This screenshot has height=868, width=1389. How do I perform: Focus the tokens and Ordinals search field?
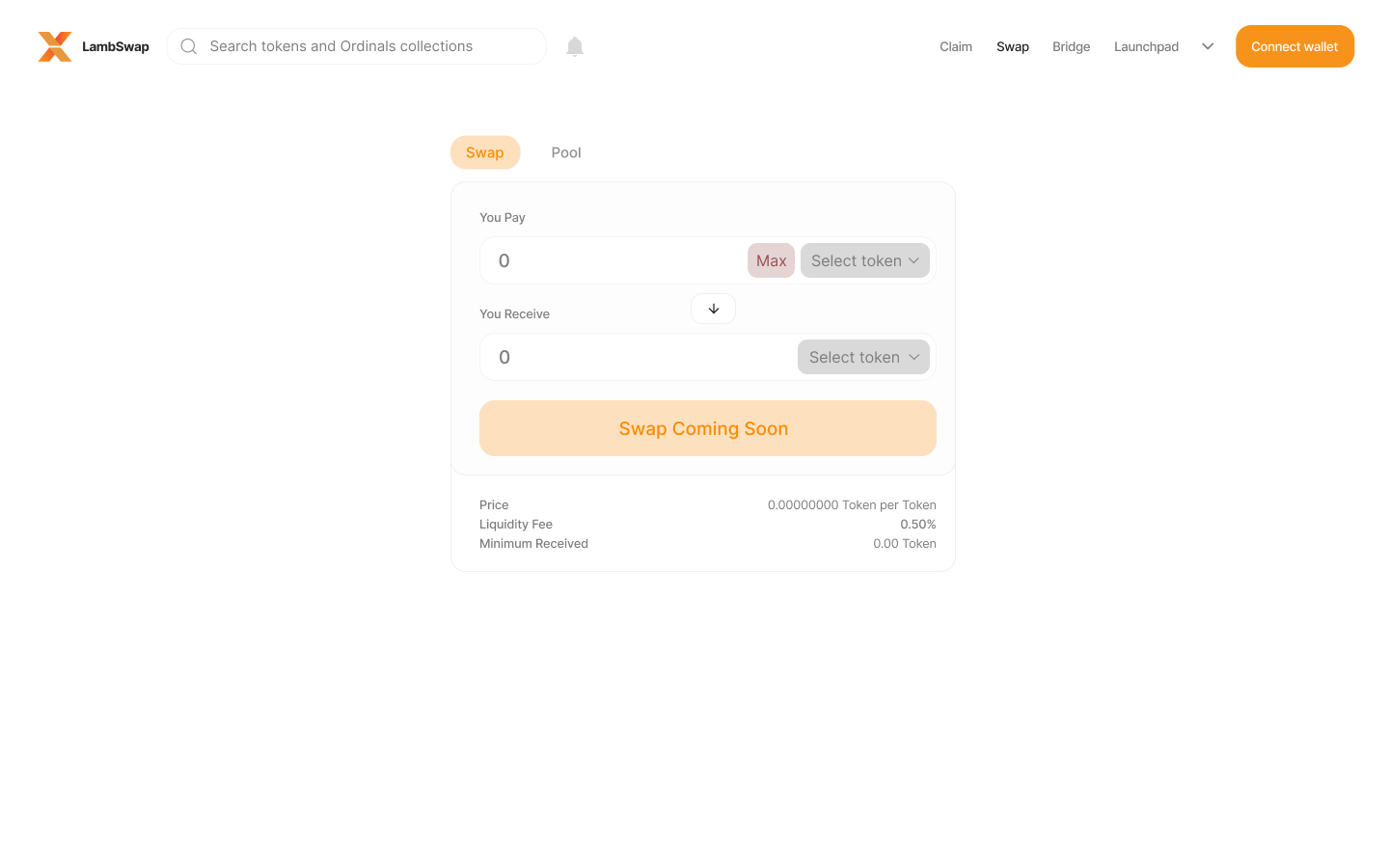[x=367, y=46]
